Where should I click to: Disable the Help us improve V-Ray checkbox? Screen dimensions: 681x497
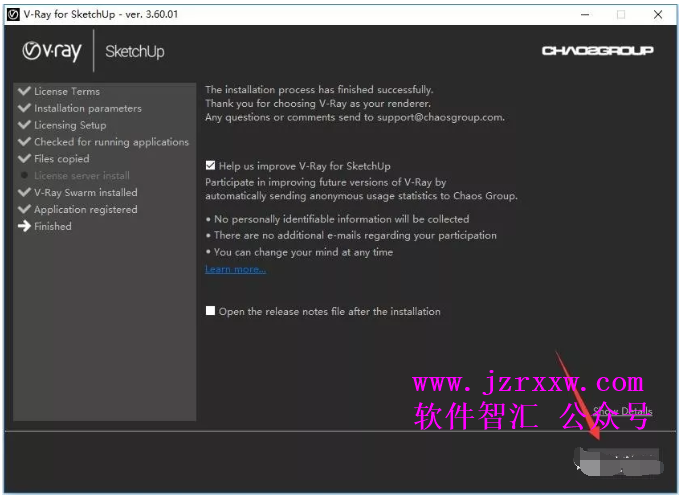pos(210,166)
